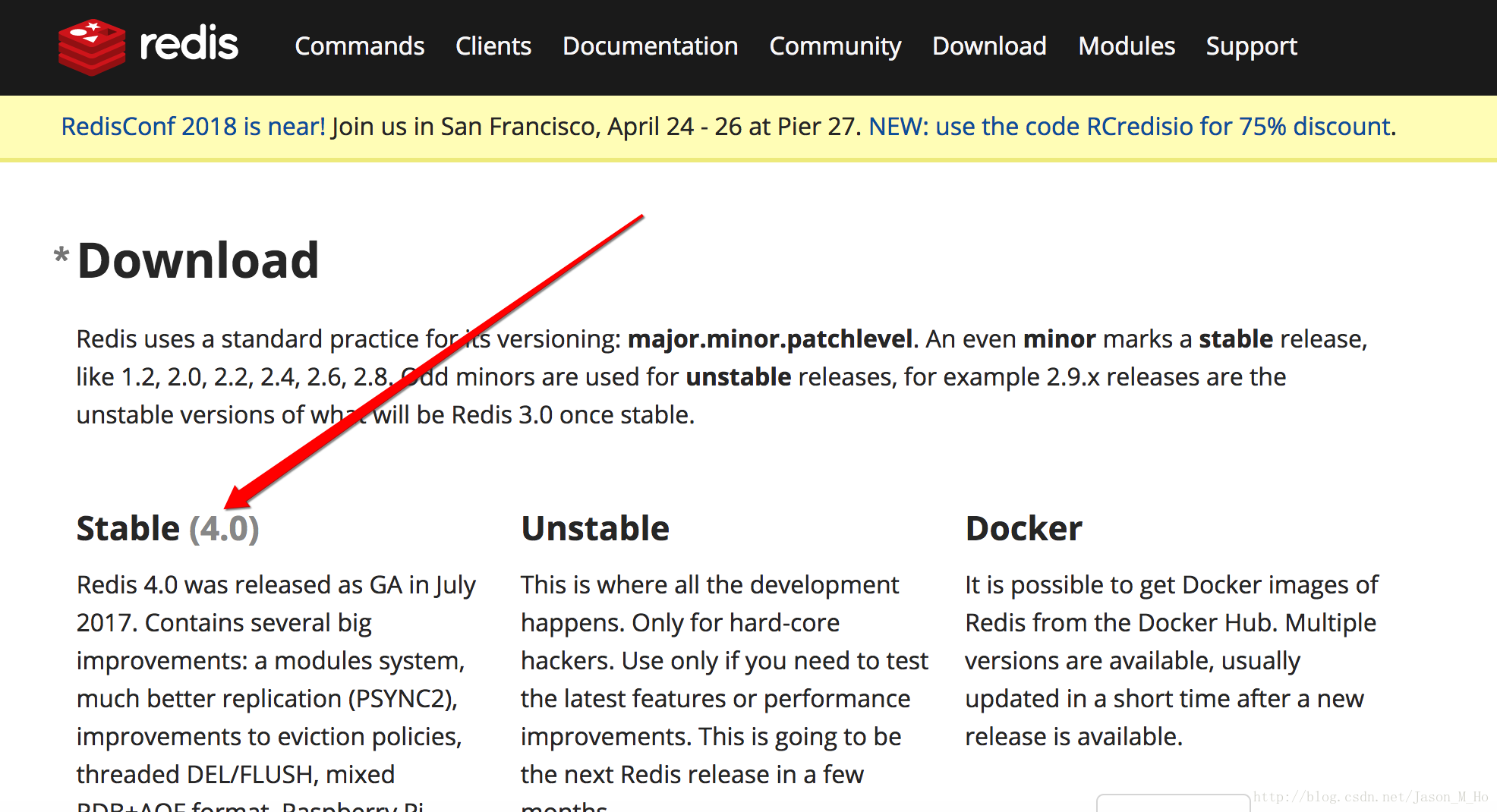Click the asterisk anchor beside Download heading
The height and width of the screenshot is (812, 1497).
click(61, 256)
